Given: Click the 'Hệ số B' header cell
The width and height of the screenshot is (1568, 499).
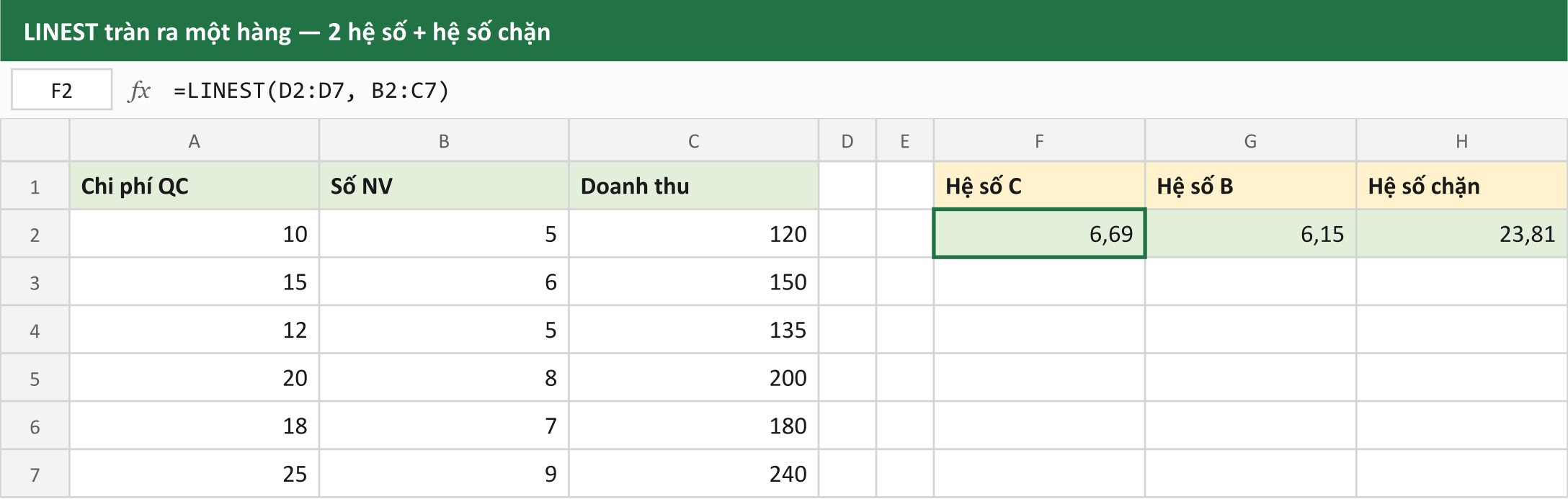Looking at the screenshot, I should pos(1251,186).
